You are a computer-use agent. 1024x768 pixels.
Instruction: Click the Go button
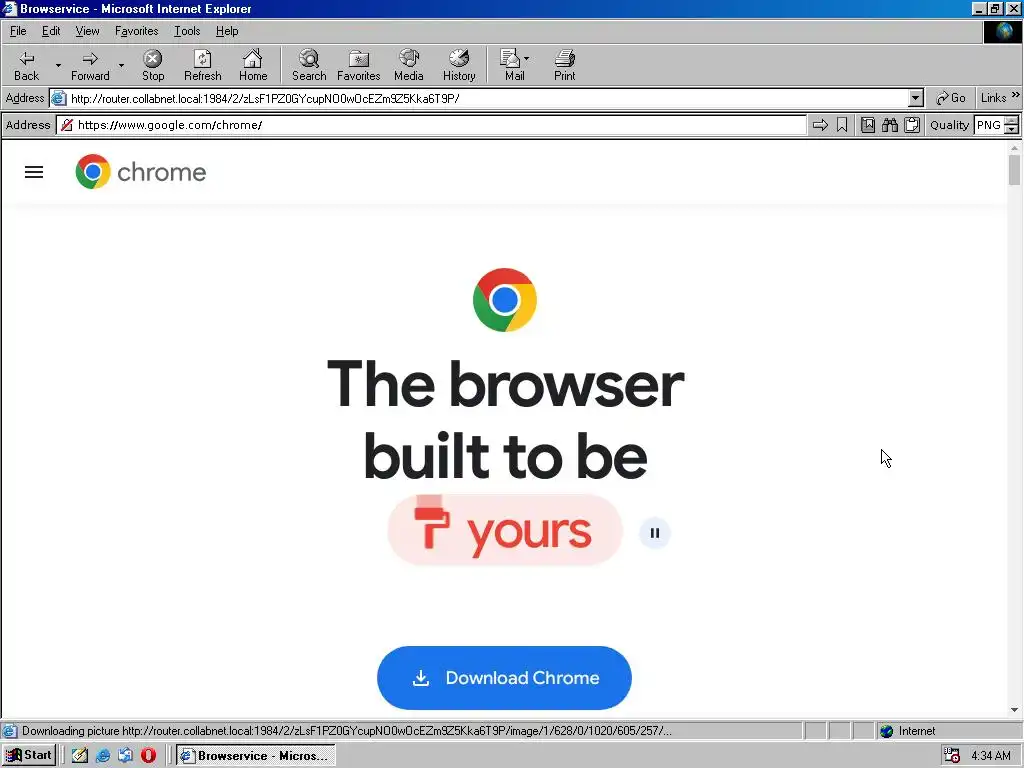coord(951,98)
